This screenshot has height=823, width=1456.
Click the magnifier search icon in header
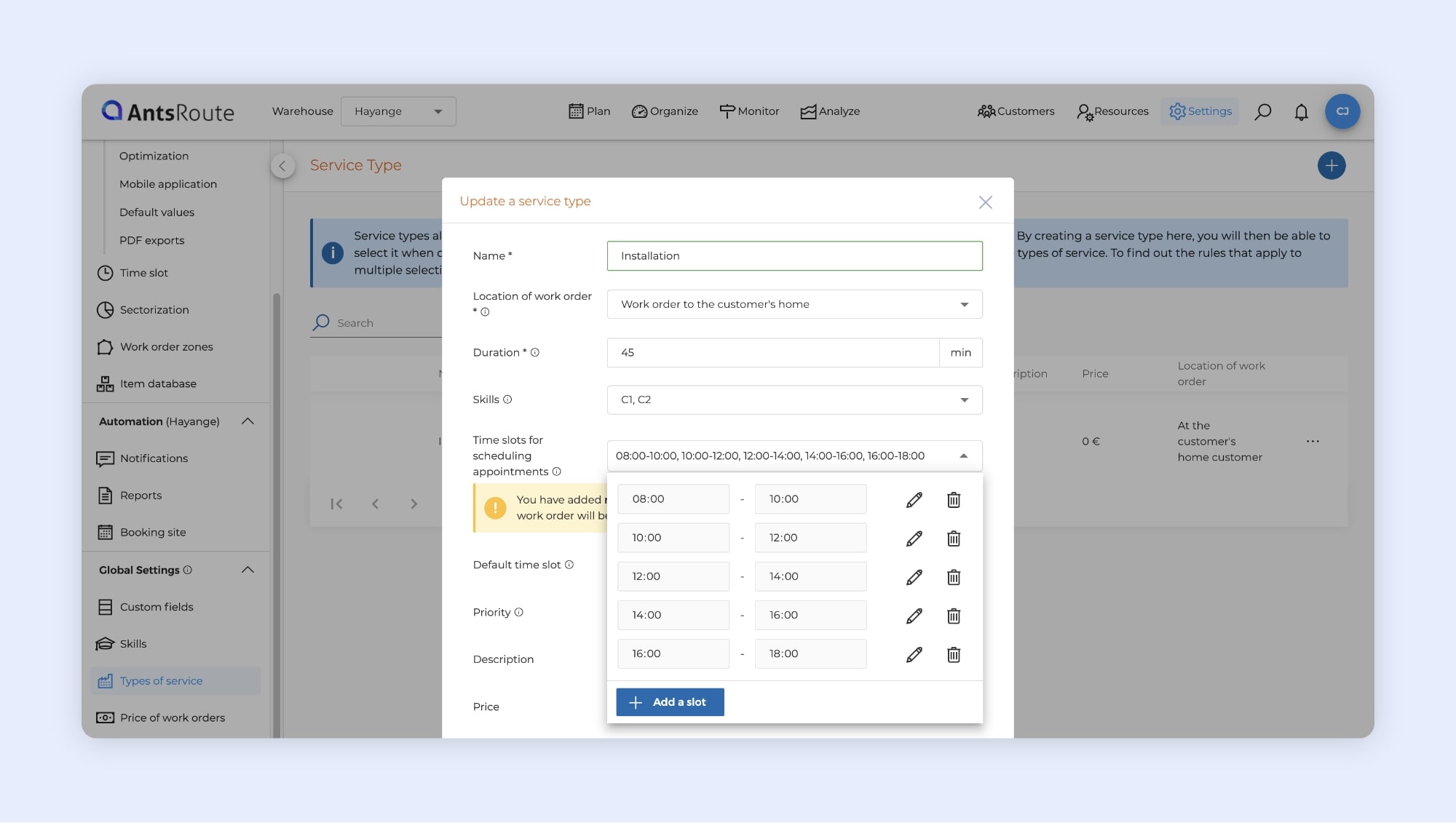[1263, 112]
